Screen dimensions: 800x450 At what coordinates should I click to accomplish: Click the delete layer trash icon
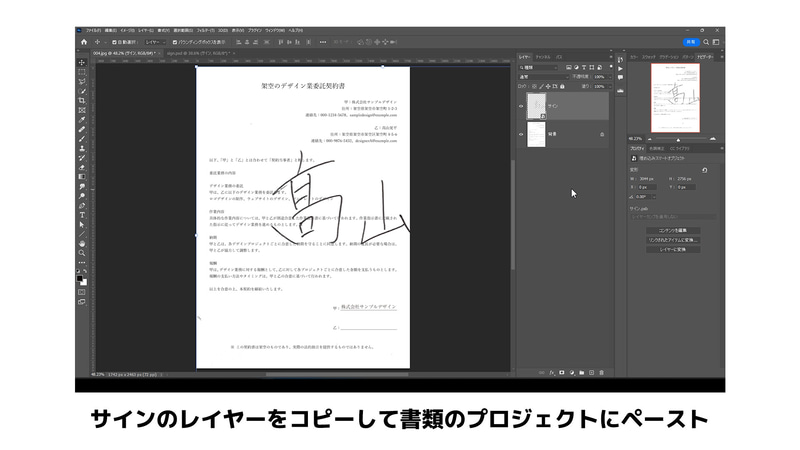coord(602,373)
